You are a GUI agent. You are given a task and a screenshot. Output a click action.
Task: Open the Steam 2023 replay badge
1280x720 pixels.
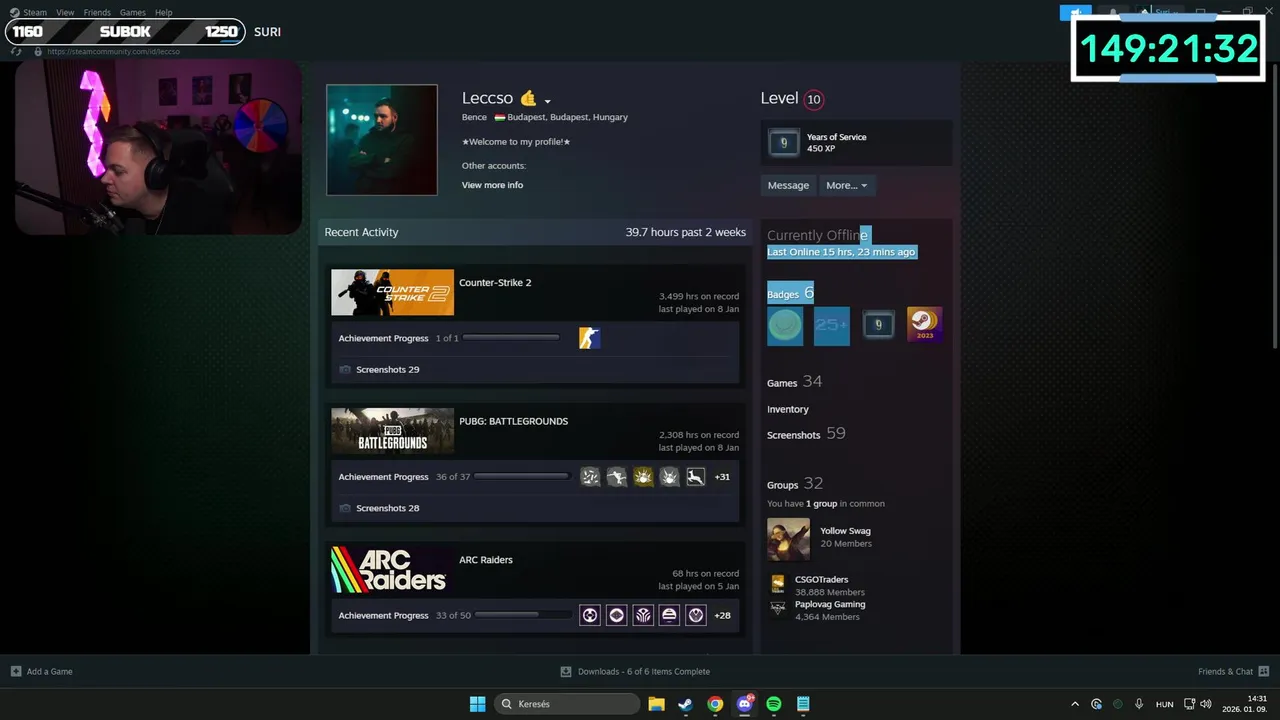(925, 326)
